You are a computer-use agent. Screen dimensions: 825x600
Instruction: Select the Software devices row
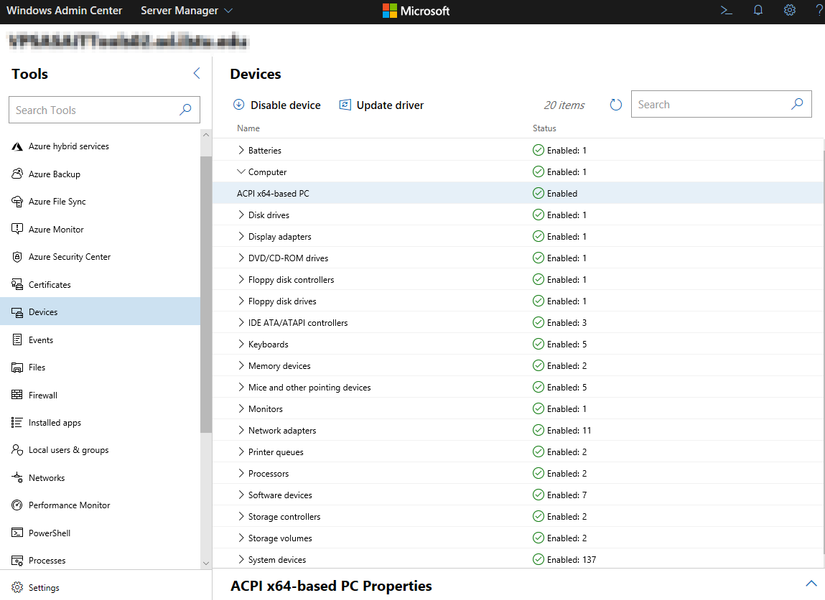(518, 495)
